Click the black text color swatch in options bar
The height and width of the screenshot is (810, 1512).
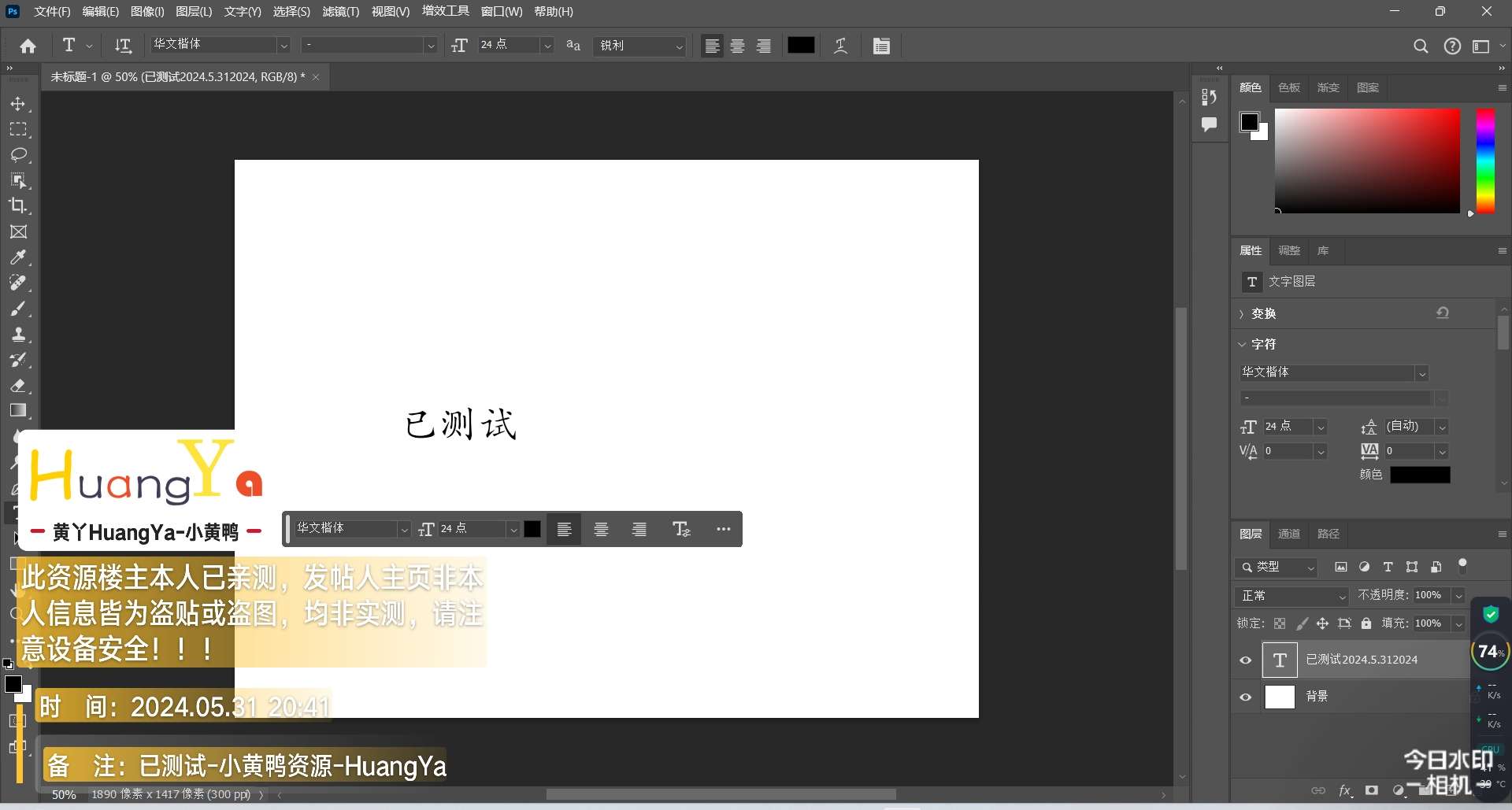click(801, 46)
